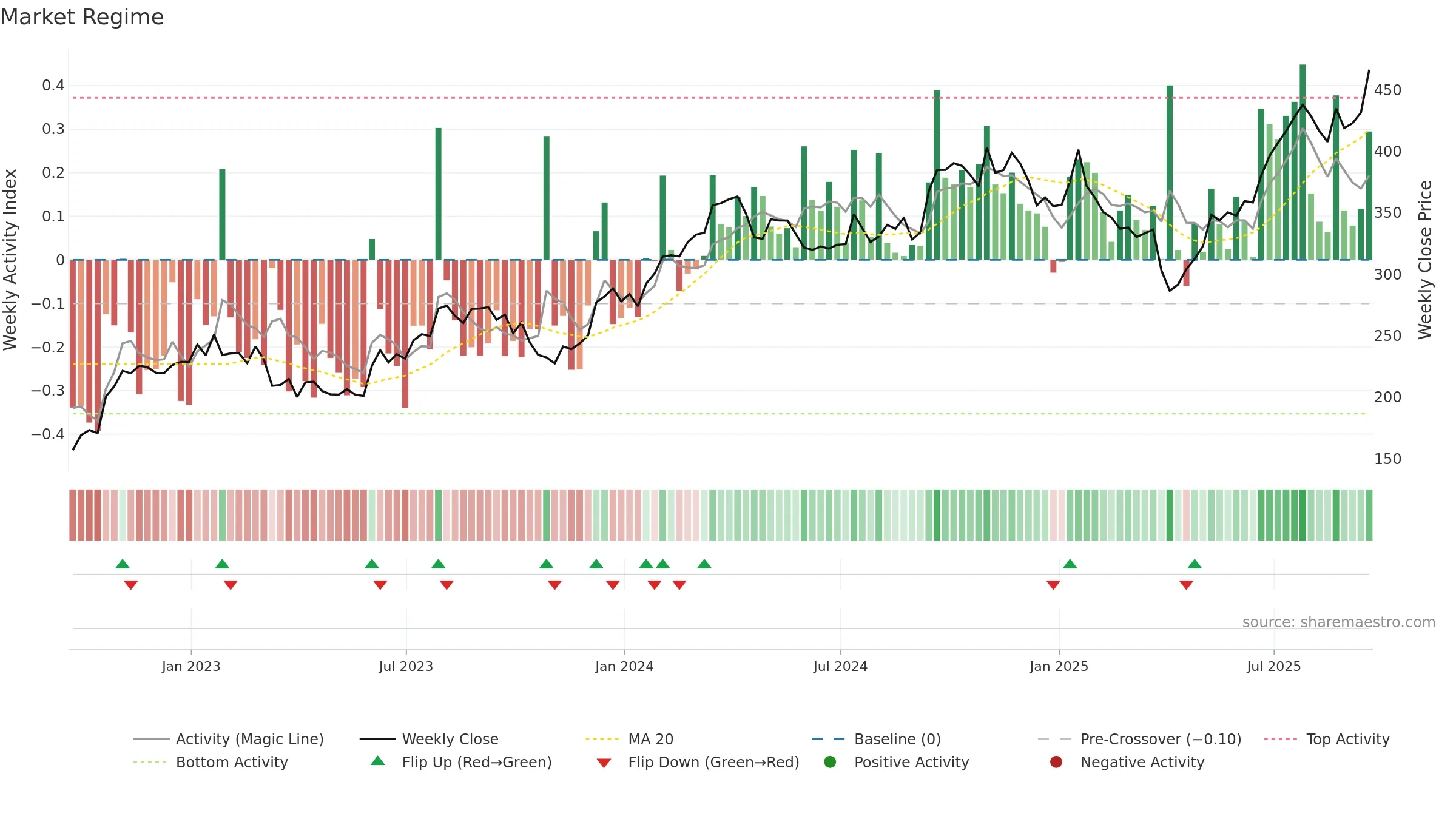Click the tall green bar near Jul 2023 at 0.3
The width and height of the screenshot is (1456, 819).
tap(439, 194)
